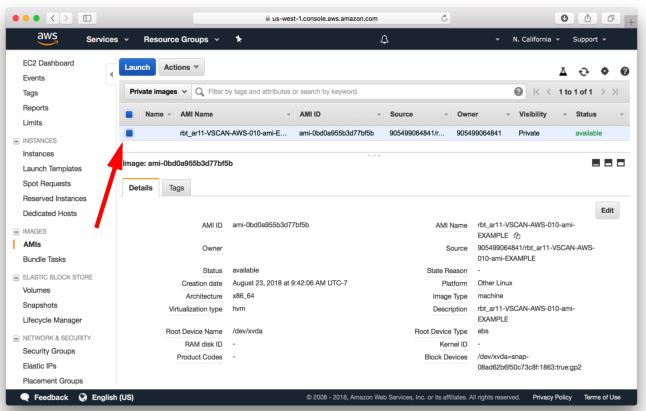Click the Safari address bar
The image size is (646, 411).
[x=321, y=18]
